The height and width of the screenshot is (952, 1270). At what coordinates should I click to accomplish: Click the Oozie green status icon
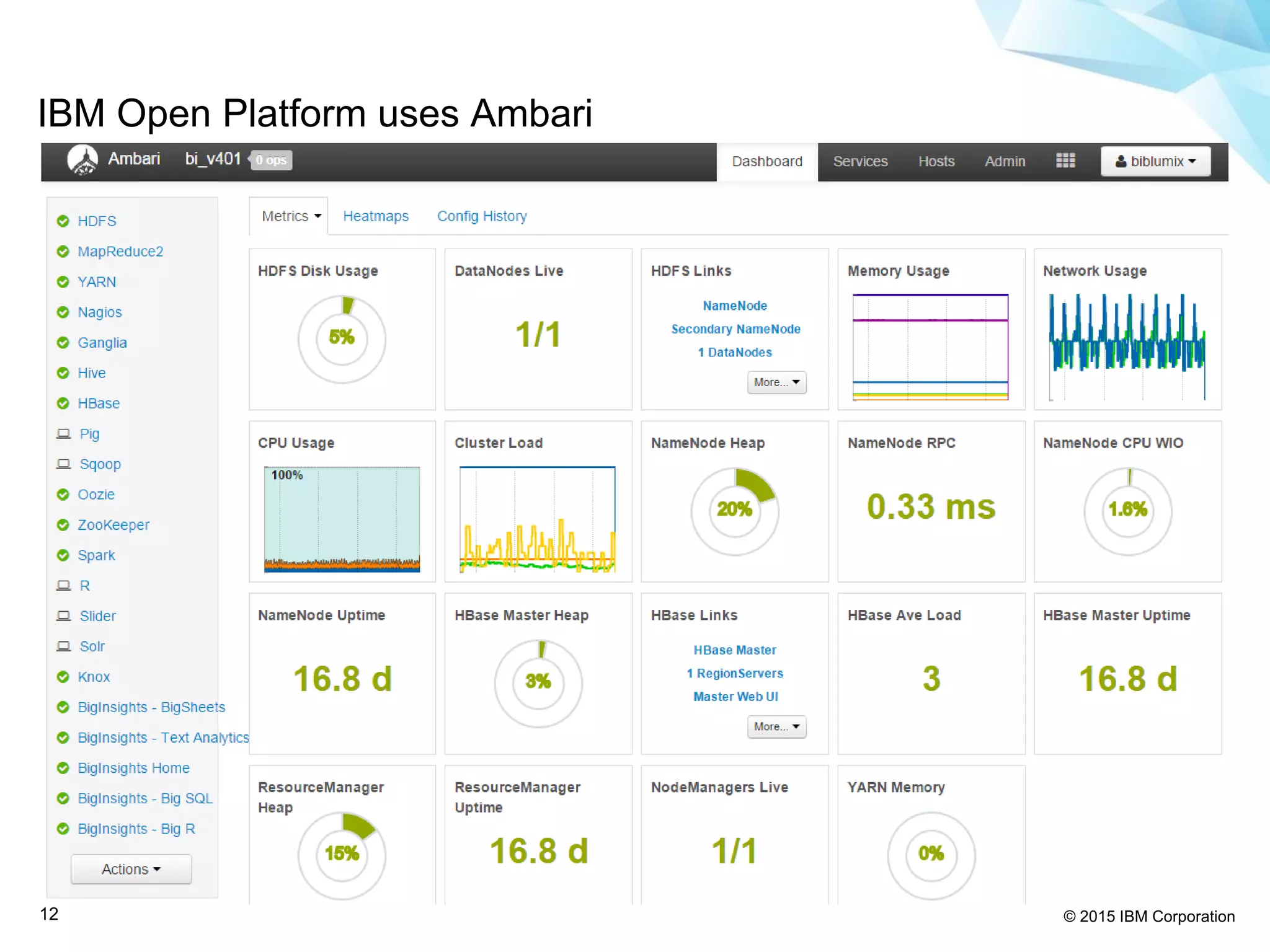point(63,495)
